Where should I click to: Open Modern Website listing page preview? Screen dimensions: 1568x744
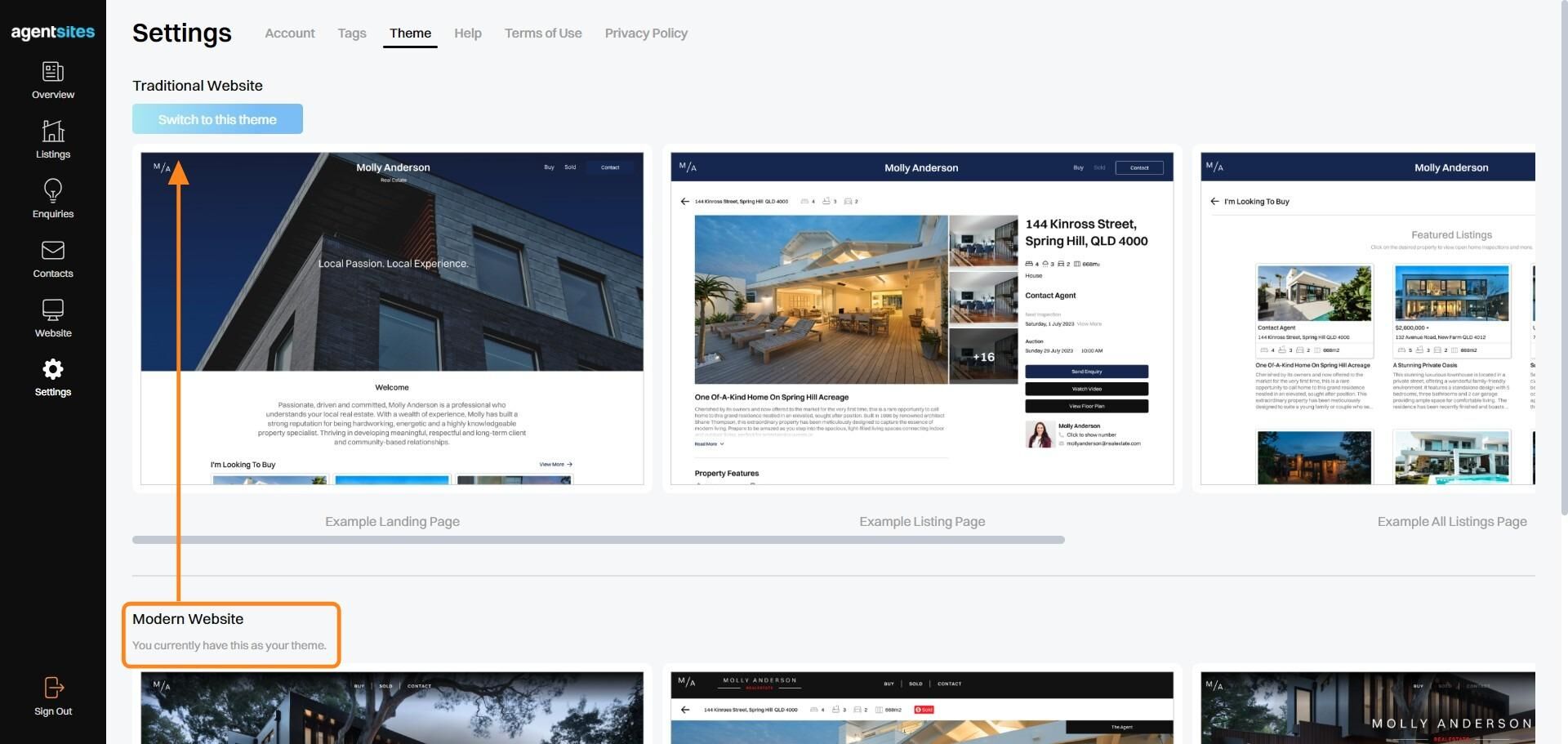pos(922,707)
